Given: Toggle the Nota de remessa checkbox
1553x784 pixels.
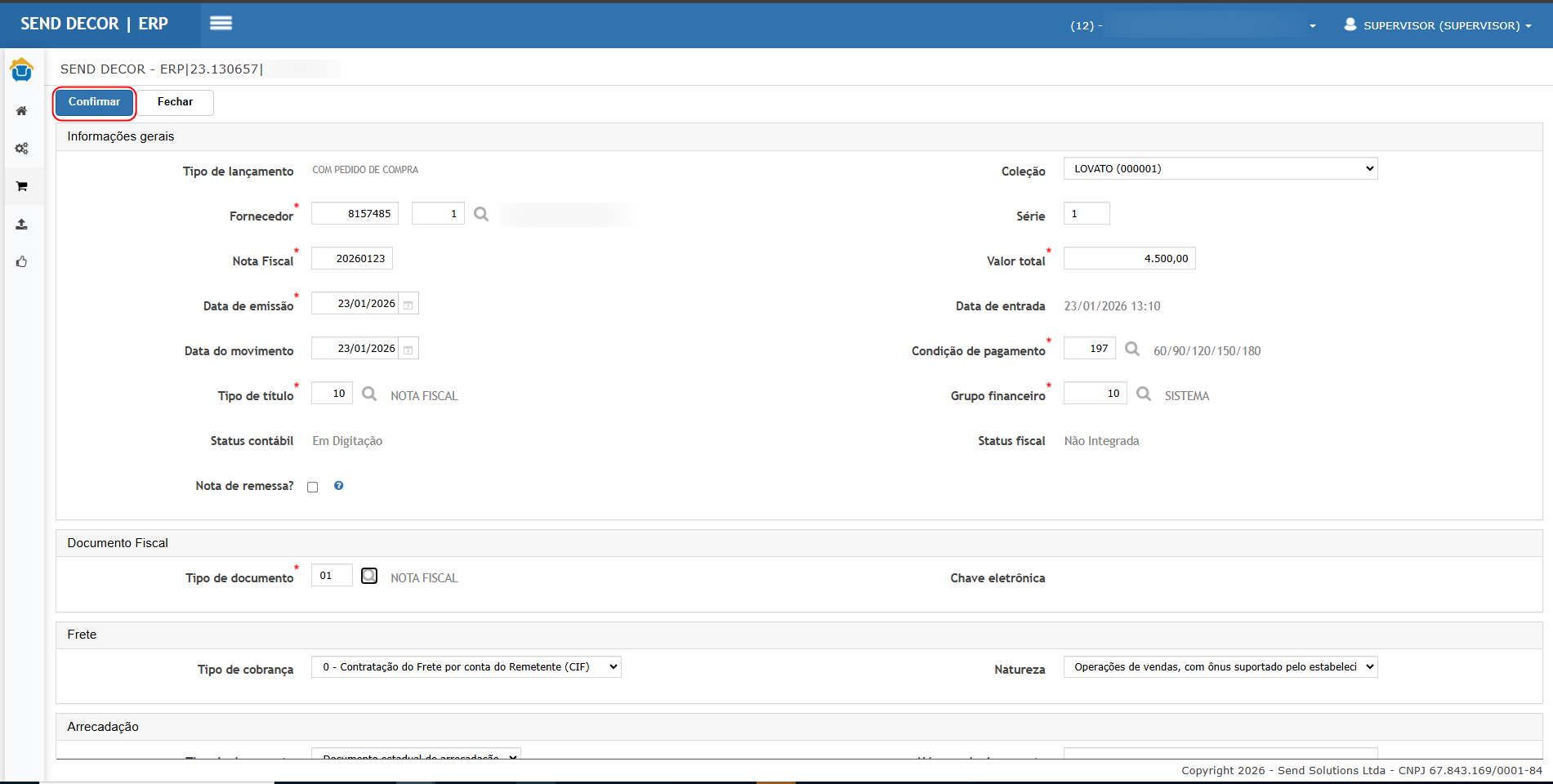Looking at the screenshot, I should coord(313,487).
